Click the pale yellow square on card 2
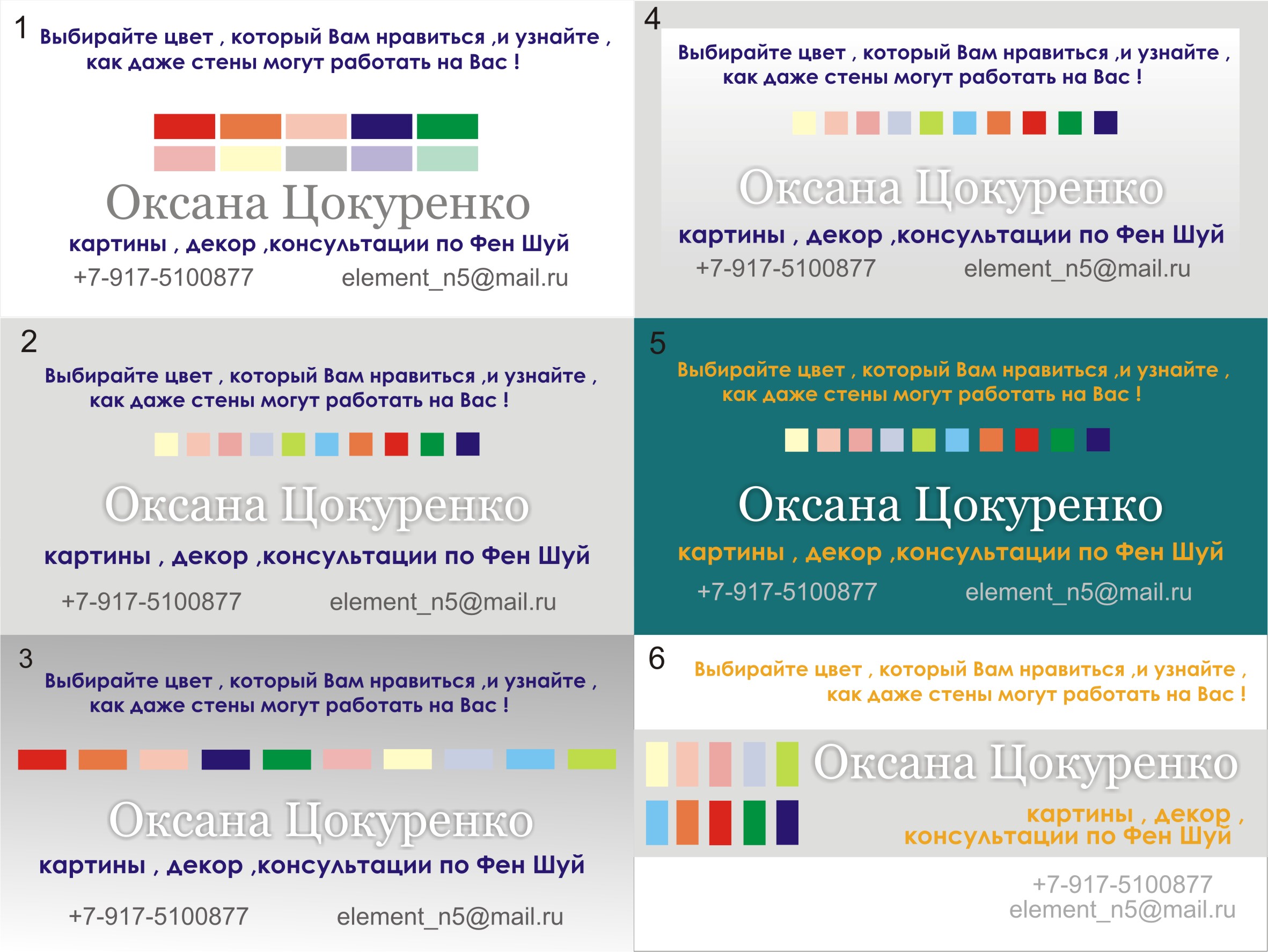This screenshot has width=1268, height=952. 166,444
